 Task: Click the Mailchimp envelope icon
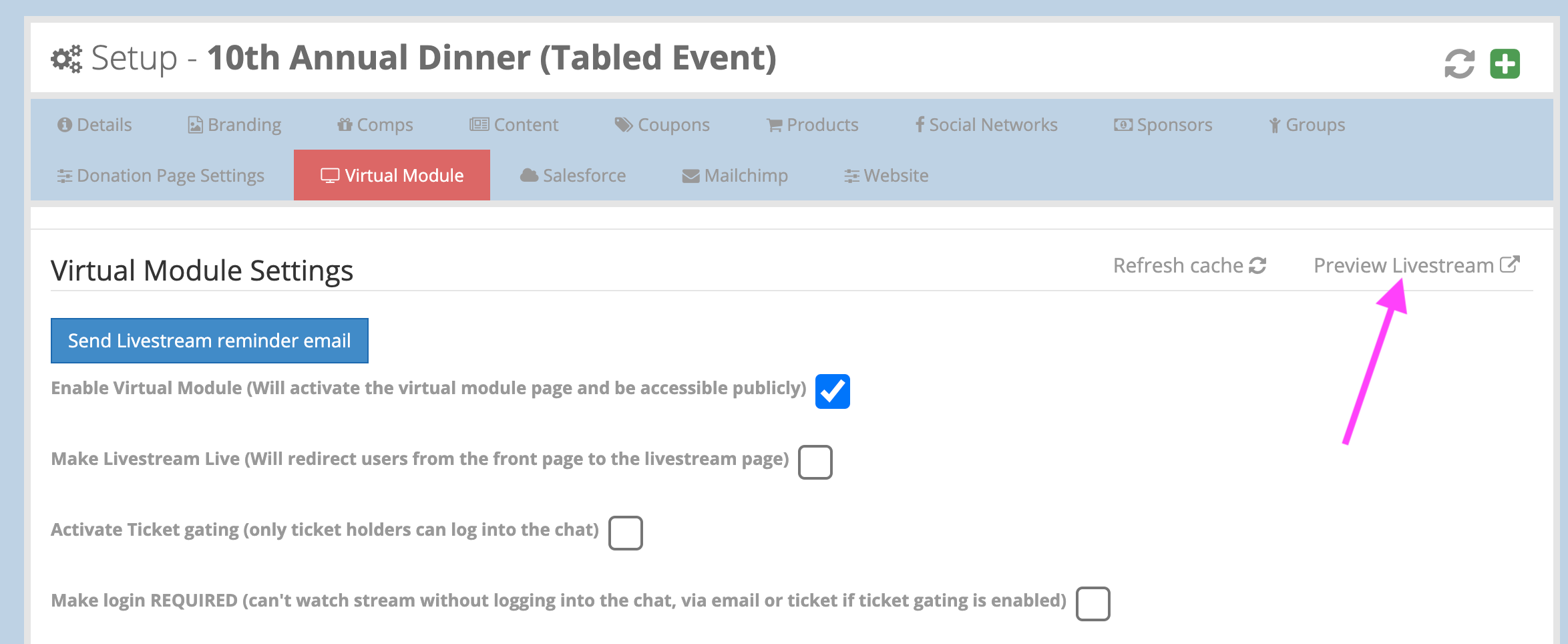pos(691,176)
